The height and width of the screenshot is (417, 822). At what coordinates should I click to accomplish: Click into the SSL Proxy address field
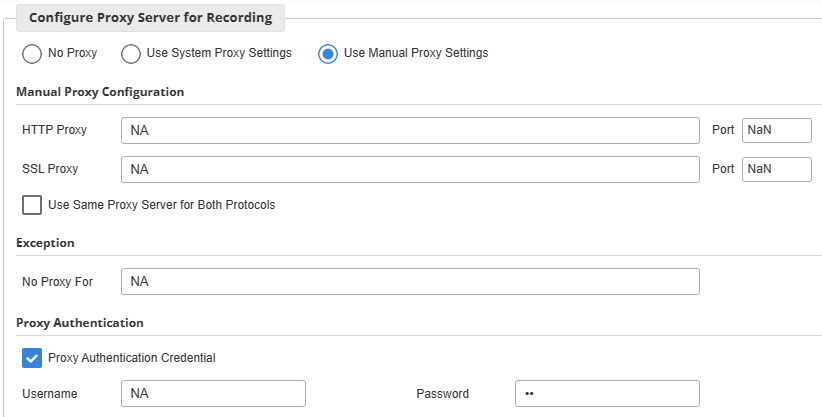point(410,169)
